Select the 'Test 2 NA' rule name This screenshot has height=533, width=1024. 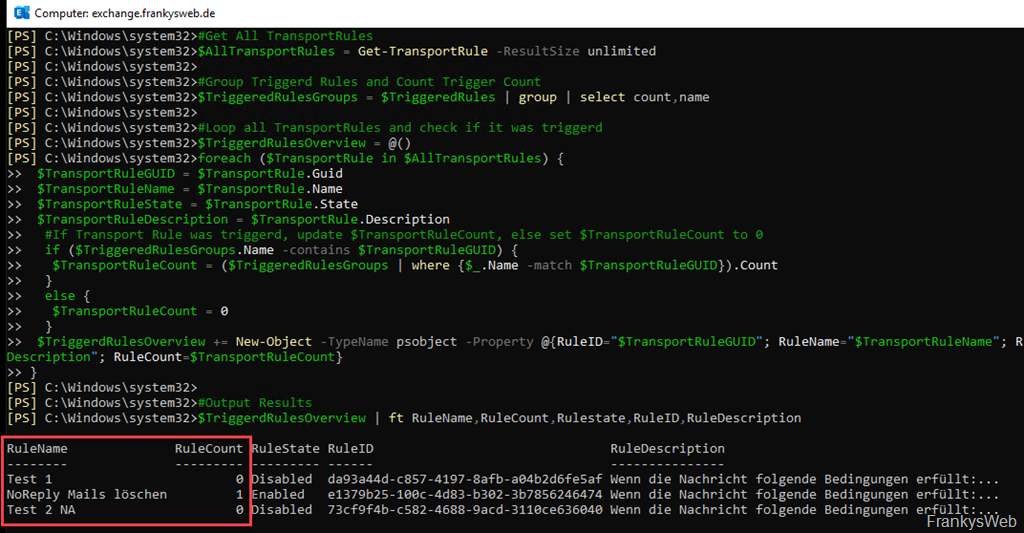[40, 509]
